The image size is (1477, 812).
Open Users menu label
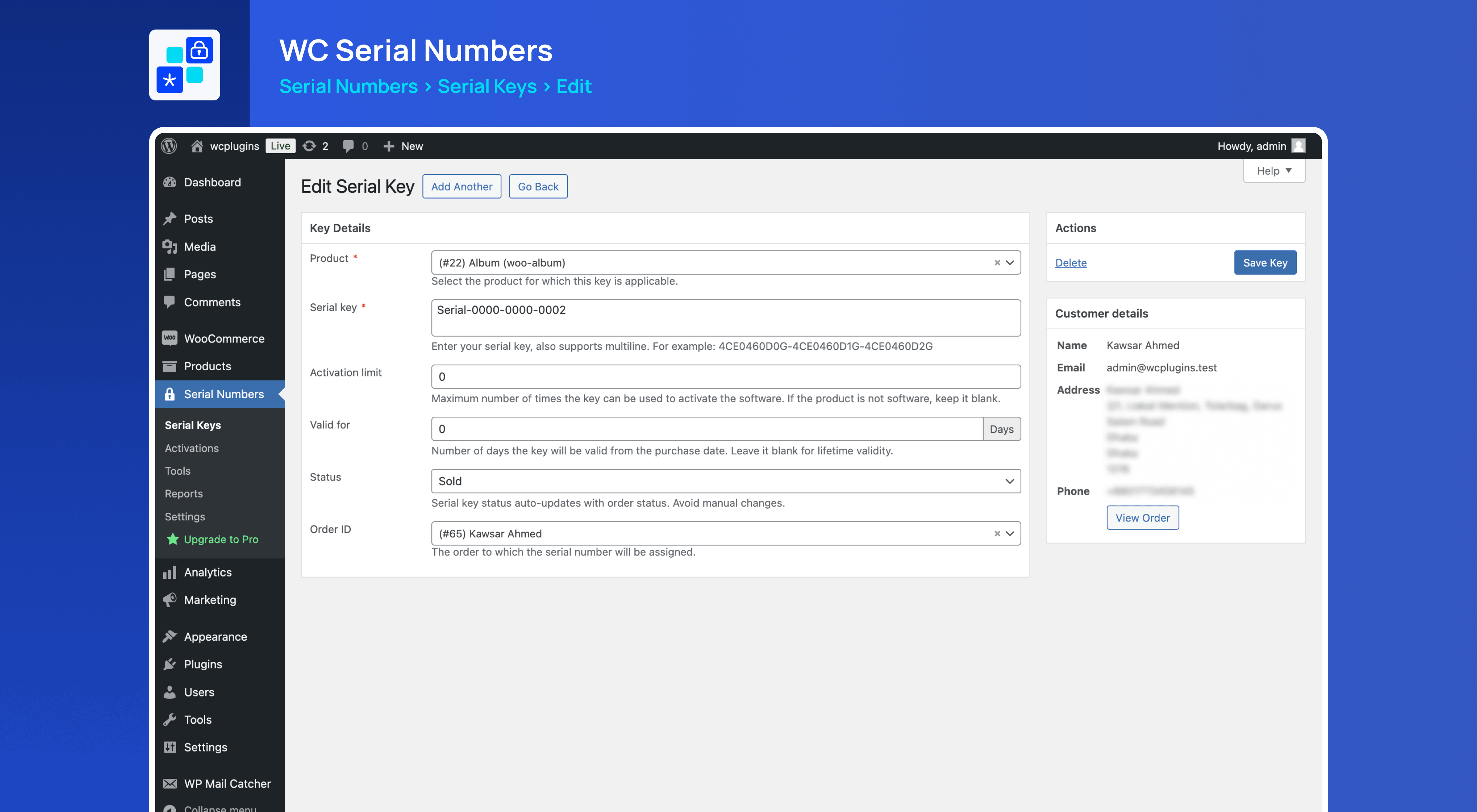coord(199,692)
